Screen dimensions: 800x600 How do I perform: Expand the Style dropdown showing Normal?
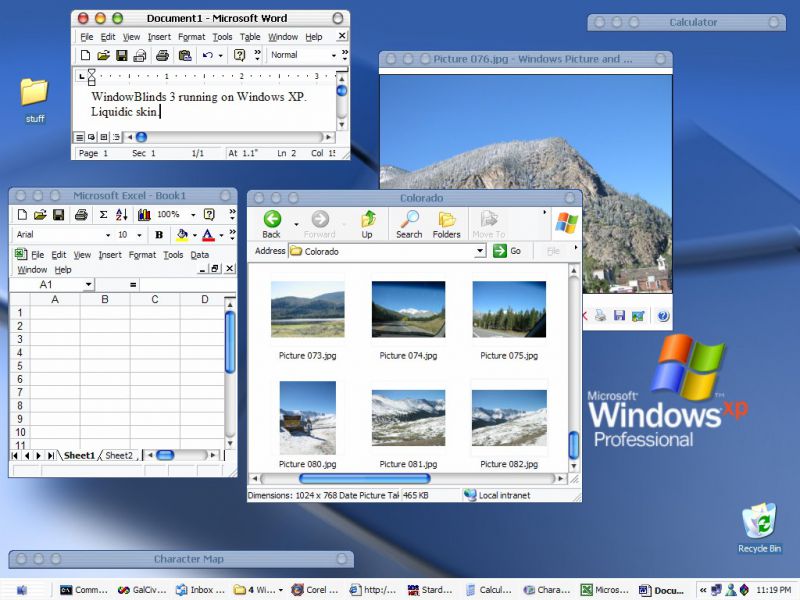(x=335, y=55)
